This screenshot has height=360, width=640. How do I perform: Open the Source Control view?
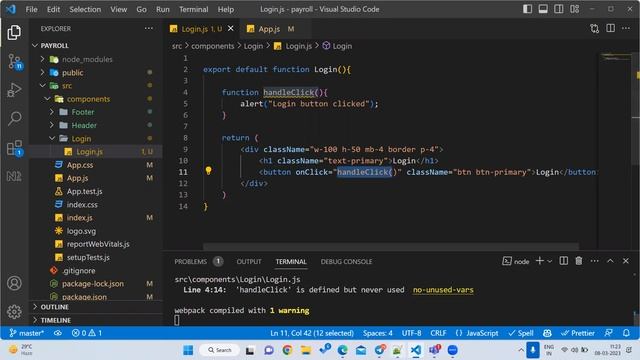(x=15, y=62)
